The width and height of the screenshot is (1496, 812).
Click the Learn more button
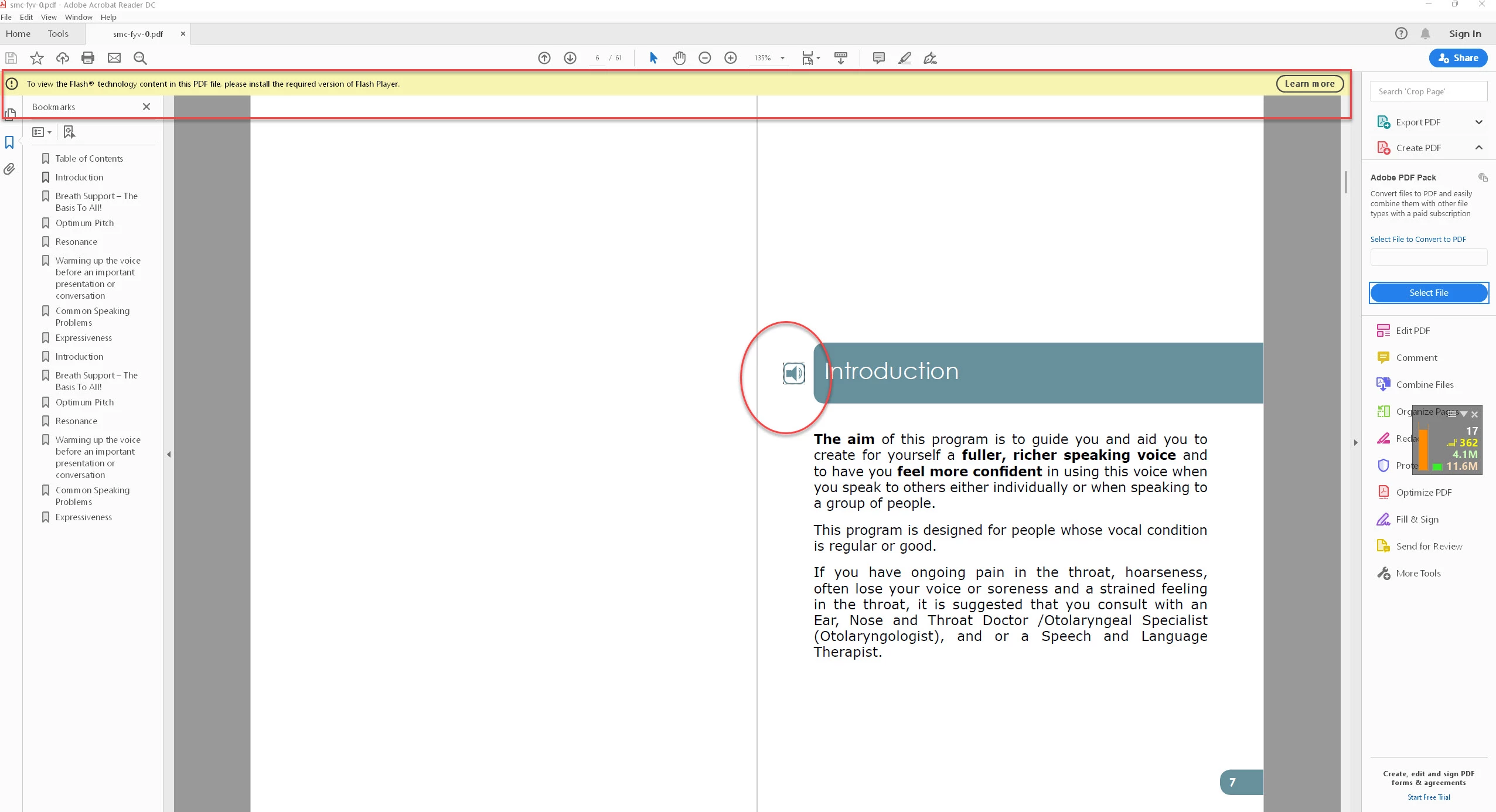click(x=1309, y=84)
